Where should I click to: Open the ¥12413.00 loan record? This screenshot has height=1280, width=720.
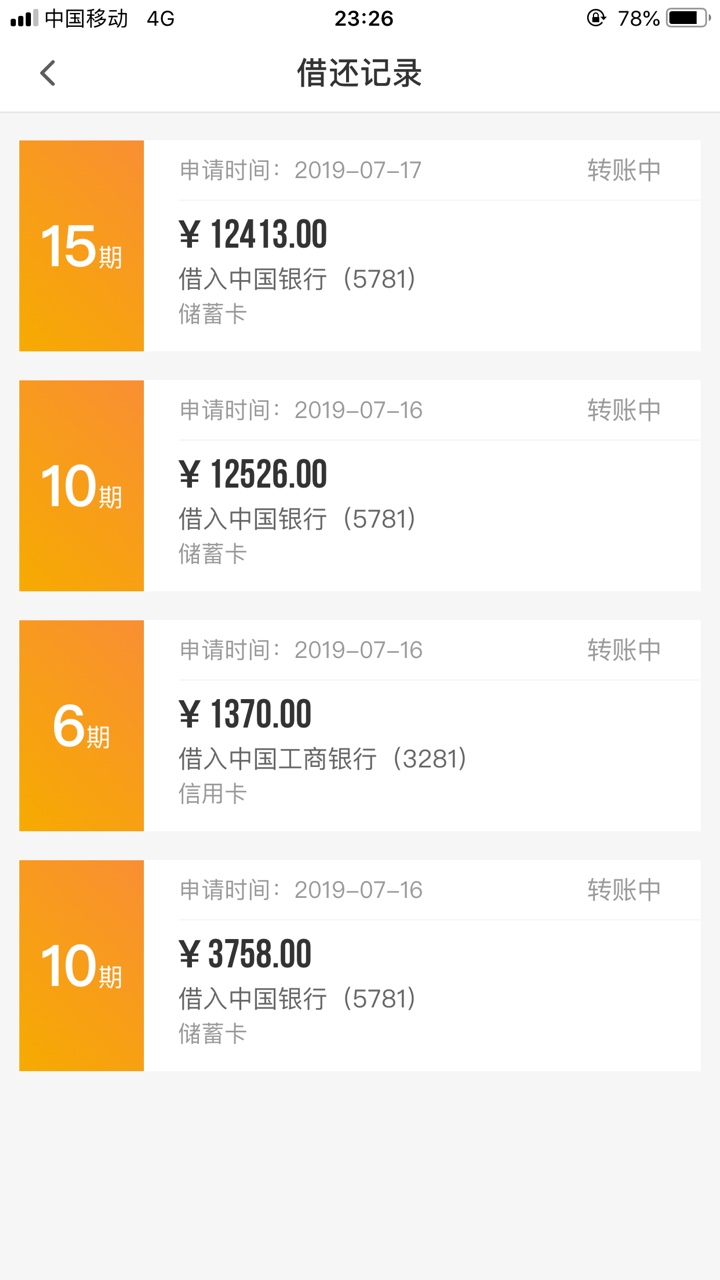(x=360, y=246)
